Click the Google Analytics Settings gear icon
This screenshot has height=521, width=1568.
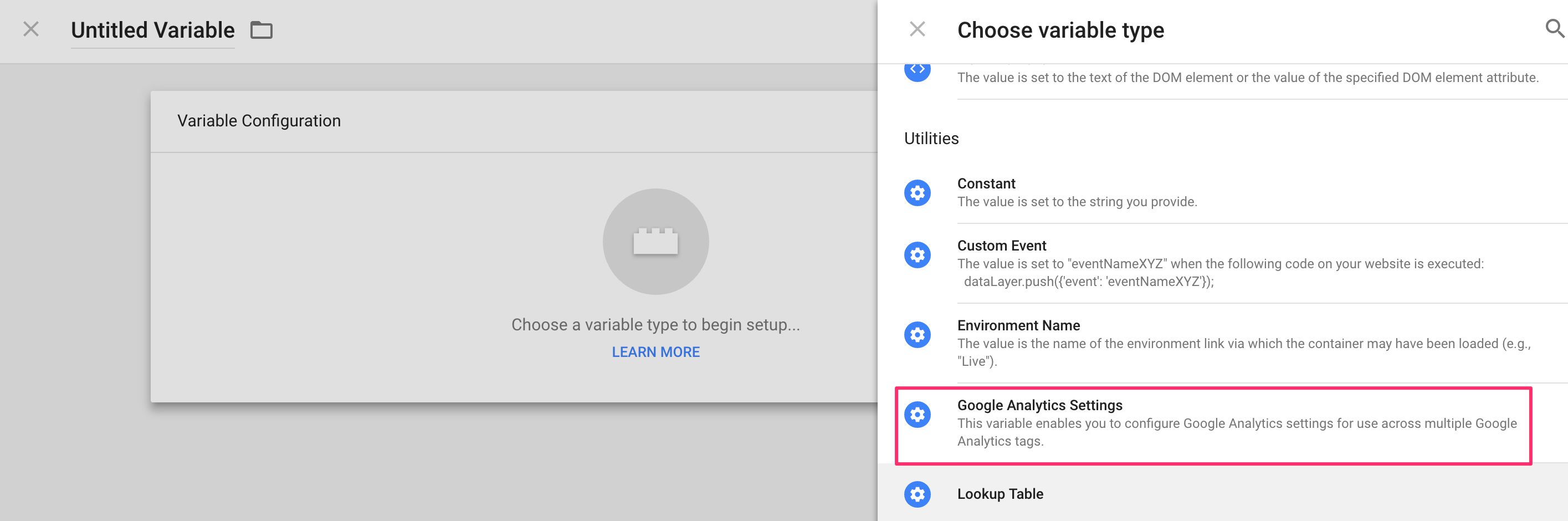(918, 415)
